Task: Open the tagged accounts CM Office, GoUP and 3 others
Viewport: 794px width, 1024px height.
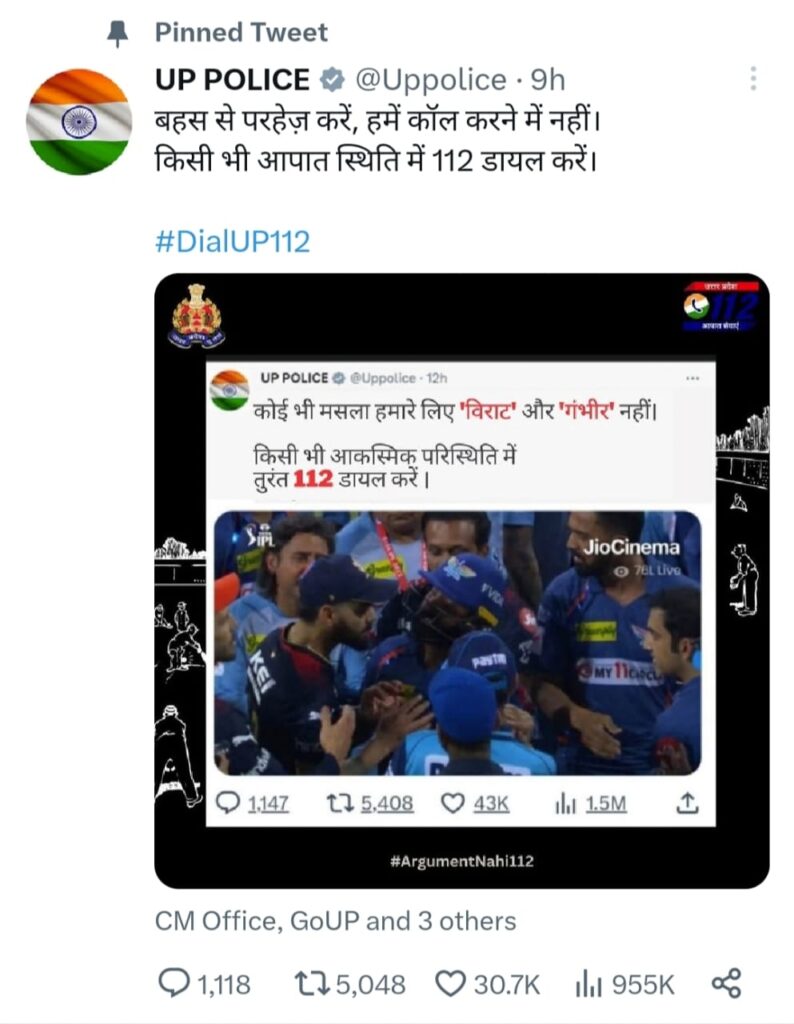Action: click(x=336, y=921)
